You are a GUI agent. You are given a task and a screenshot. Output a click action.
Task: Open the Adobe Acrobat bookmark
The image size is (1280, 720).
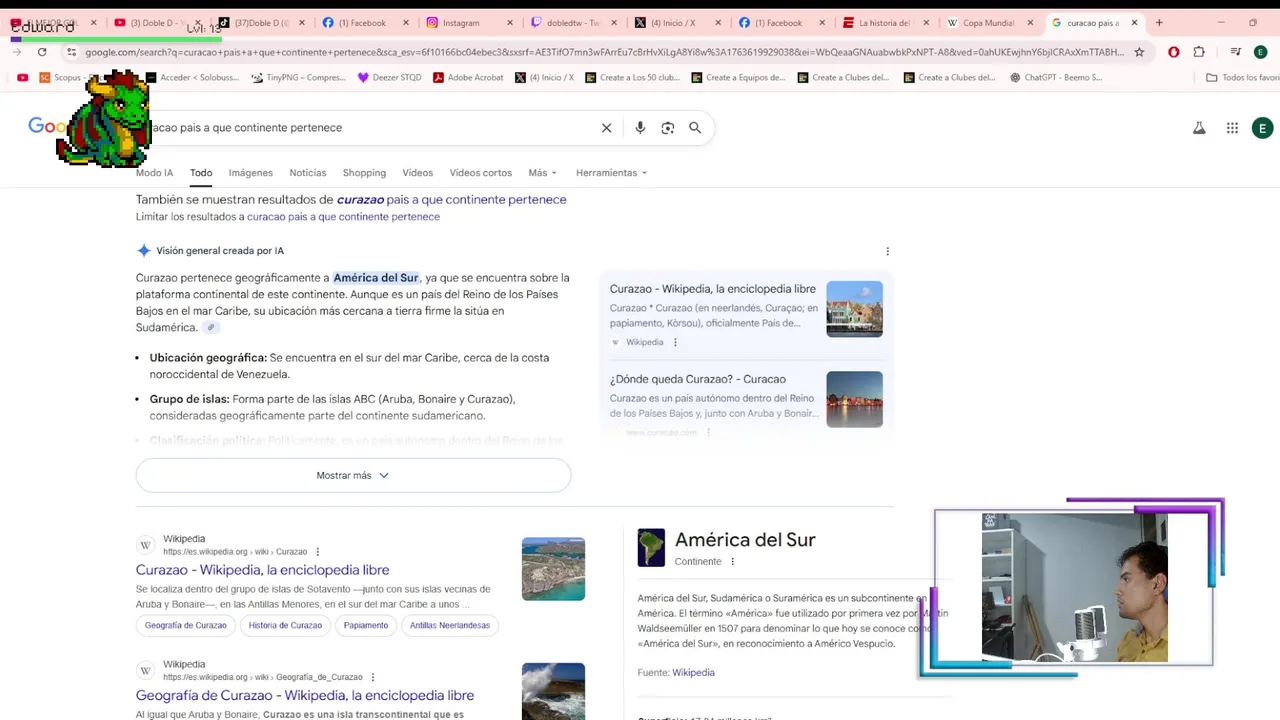(468, 77)
